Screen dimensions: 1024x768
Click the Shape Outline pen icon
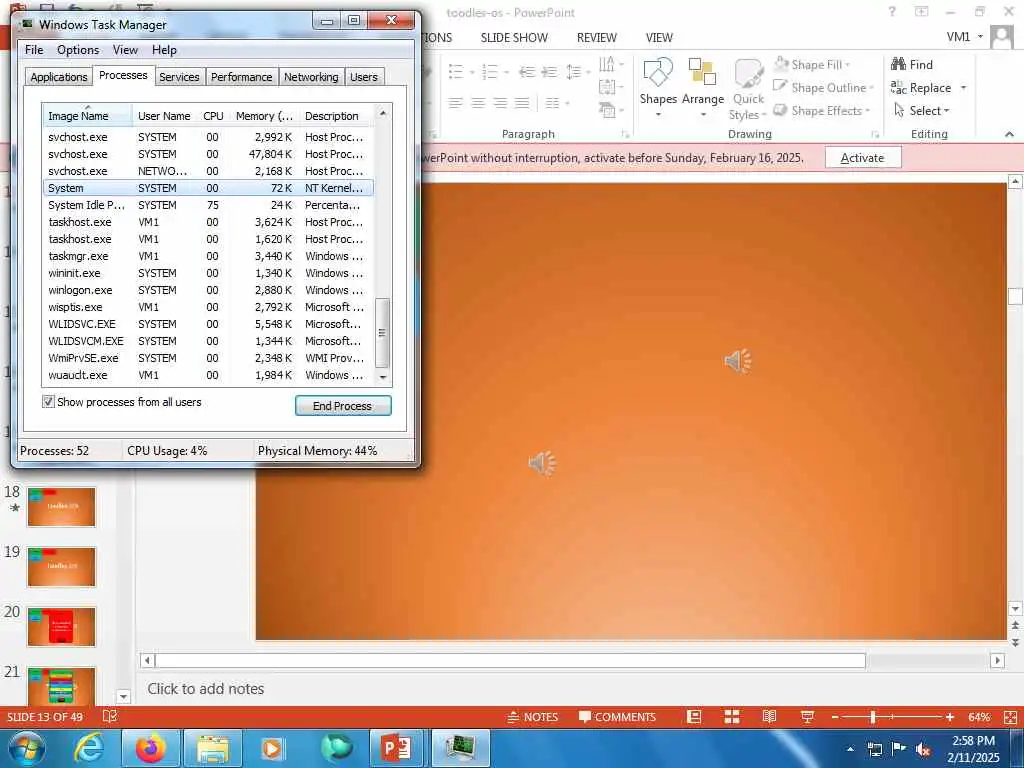[x=780, y=87]
